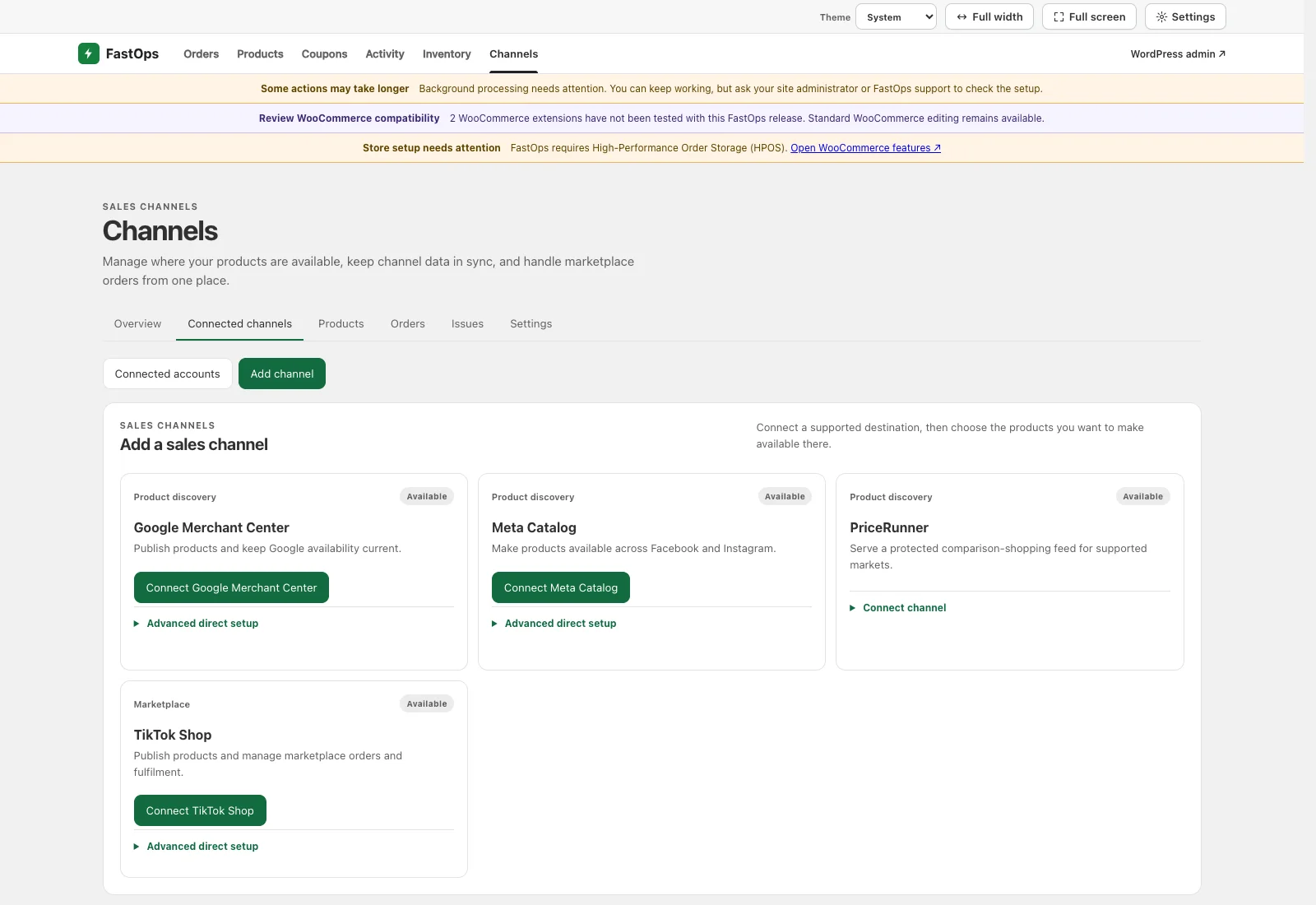Click the Add channel button

click(282, 374)
